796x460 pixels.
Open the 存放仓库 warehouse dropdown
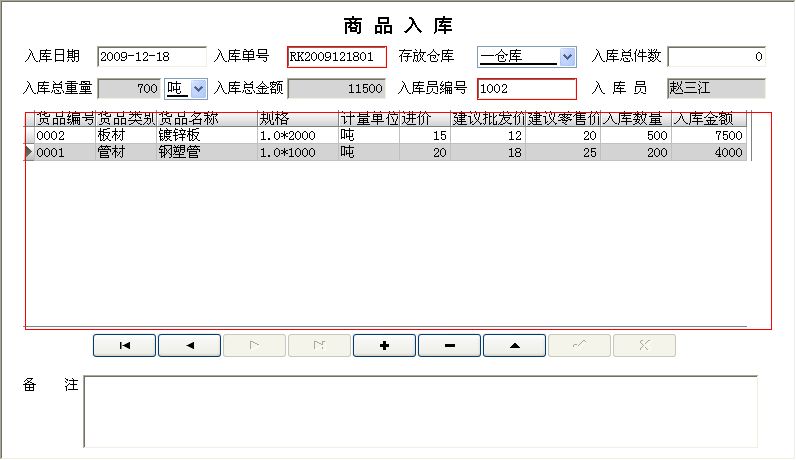click(567, 57)
